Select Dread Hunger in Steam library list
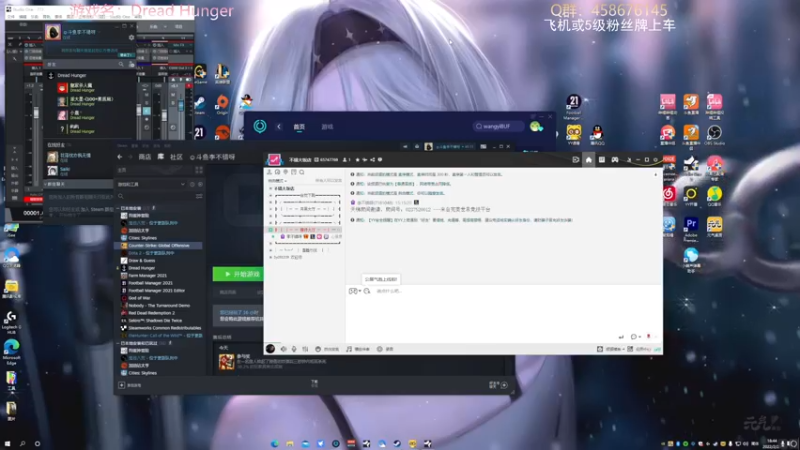 [x=141, y=268]
